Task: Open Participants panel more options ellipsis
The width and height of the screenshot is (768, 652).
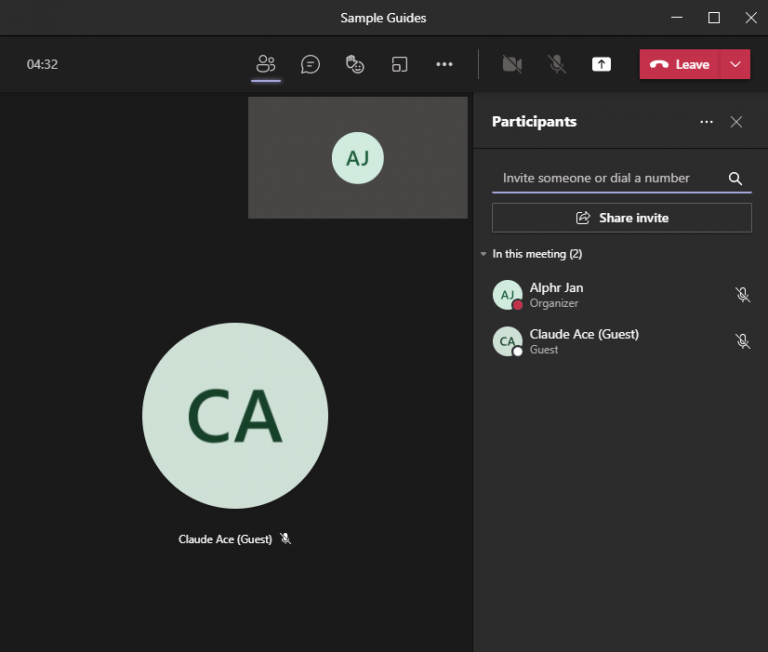Action: 707,122
